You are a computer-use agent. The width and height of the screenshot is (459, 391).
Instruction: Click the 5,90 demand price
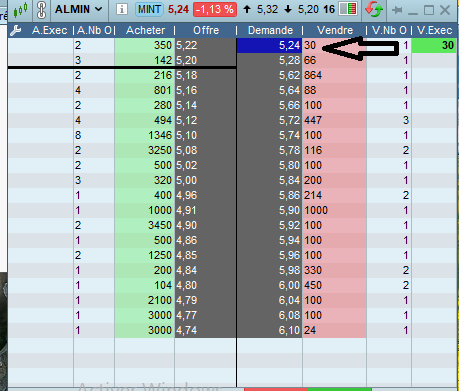pos(290,210)
